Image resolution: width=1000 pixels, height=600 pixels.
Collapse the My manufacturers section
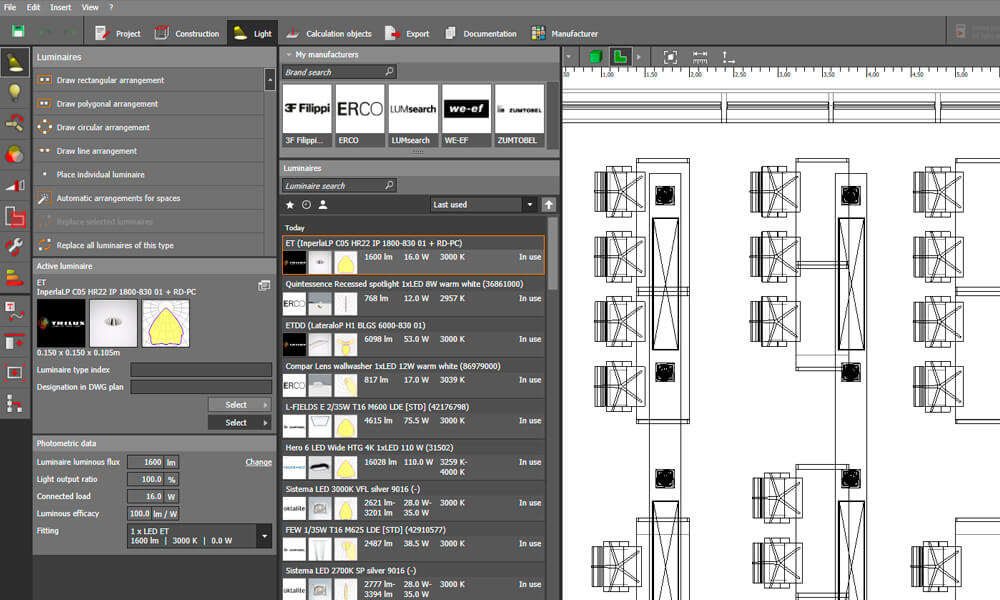(x=288, y=55)
